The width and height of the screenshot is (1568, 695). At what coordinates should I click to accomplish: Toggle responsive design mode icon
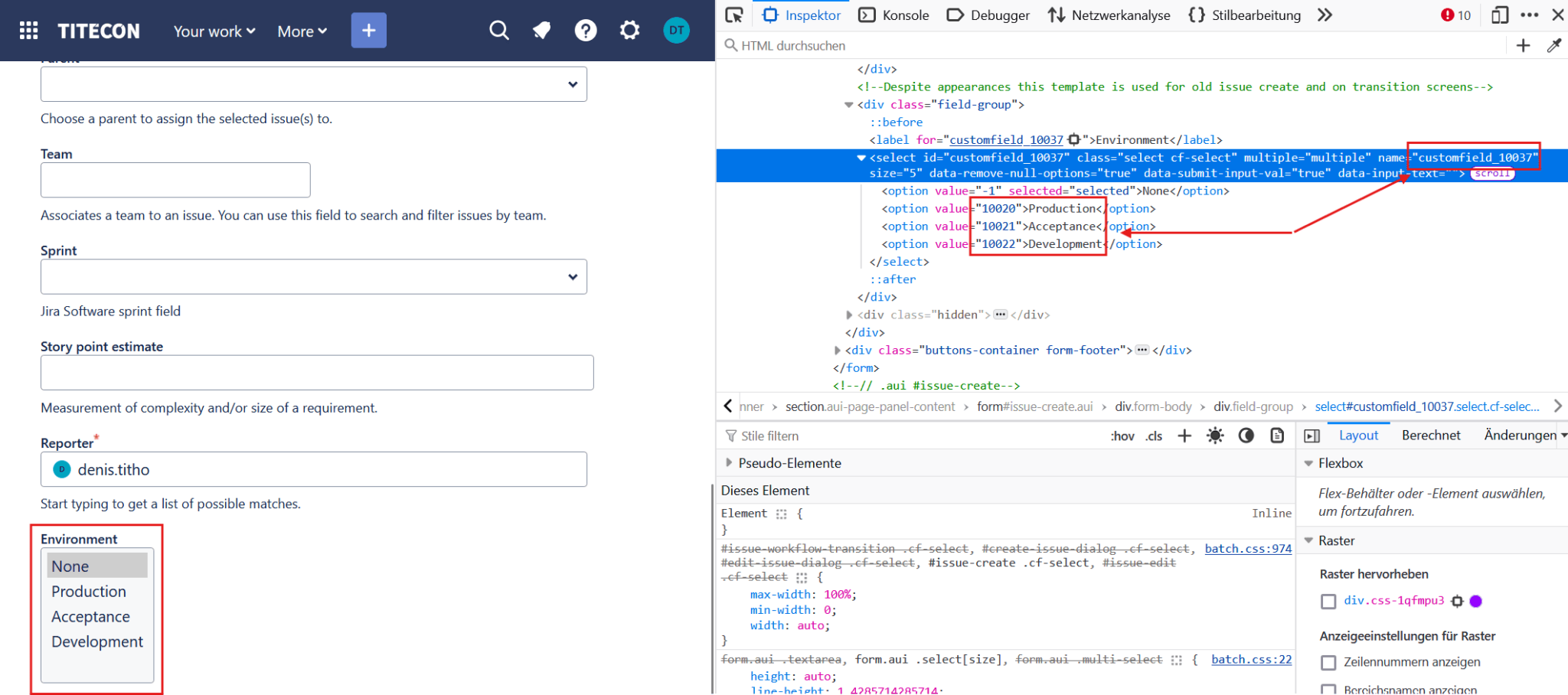click(1500, 15)
